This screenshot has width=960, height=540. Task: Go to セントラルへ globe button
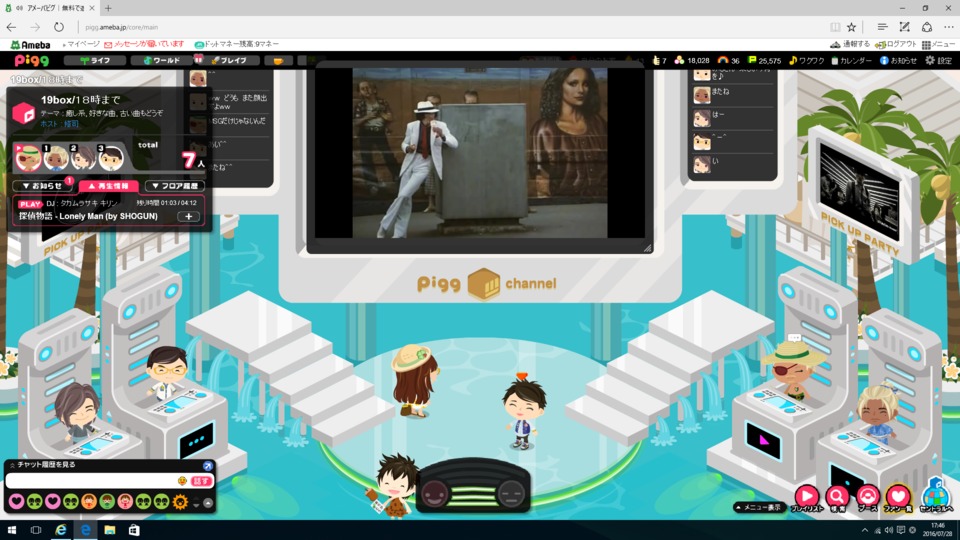(936, 496)
